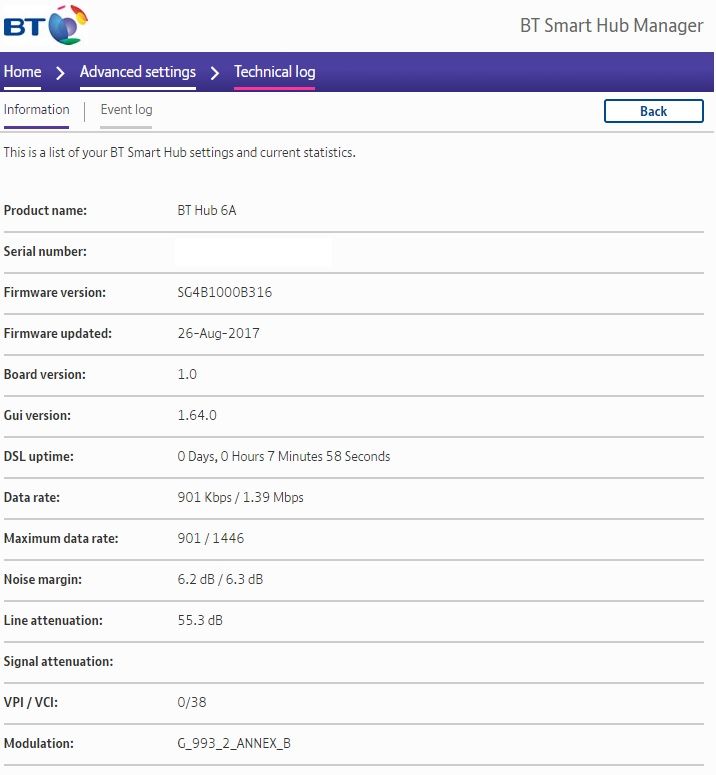716x775 pixels.
Task: Click the Board version label
Action: 45,375
